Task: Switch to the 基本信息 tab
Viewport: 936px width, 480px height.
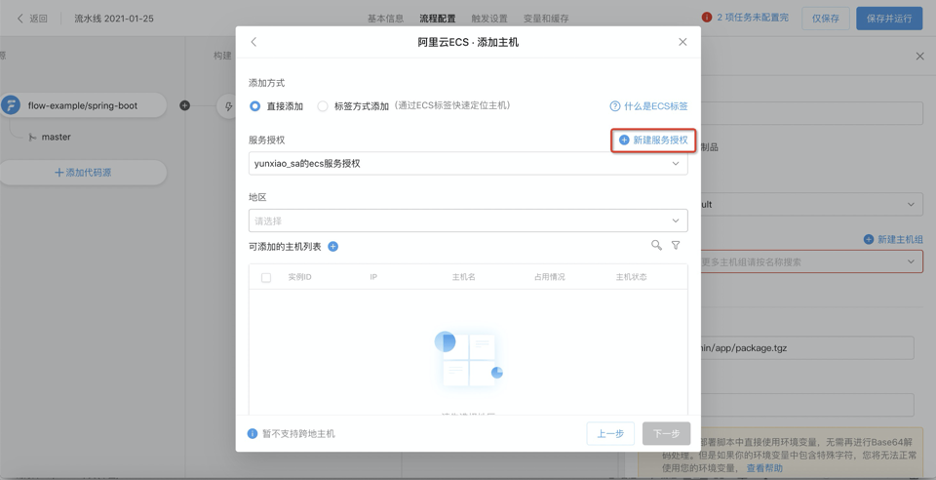Action: [386, 19]
